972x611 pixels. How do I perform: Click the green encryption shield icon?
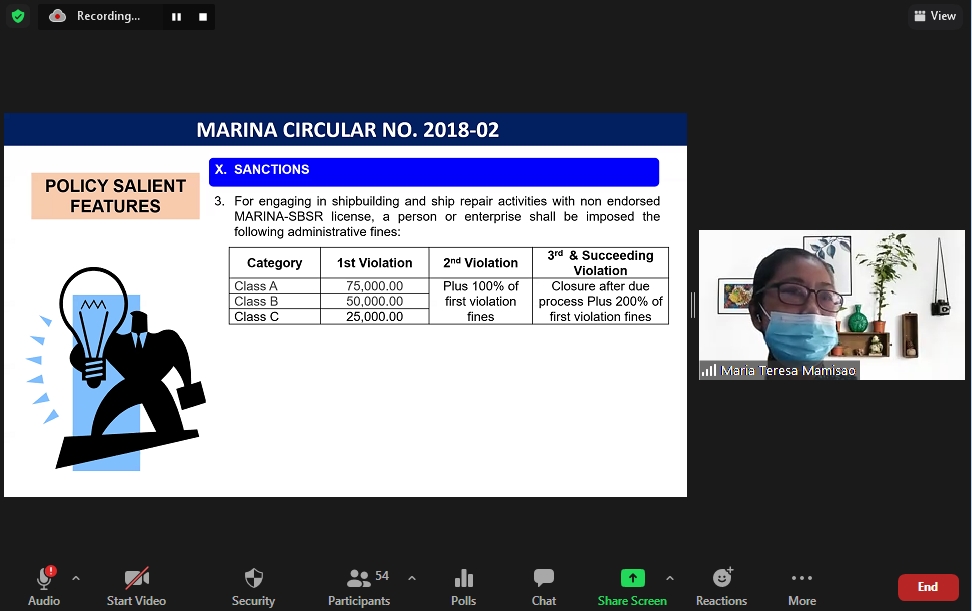click(18, 16)
